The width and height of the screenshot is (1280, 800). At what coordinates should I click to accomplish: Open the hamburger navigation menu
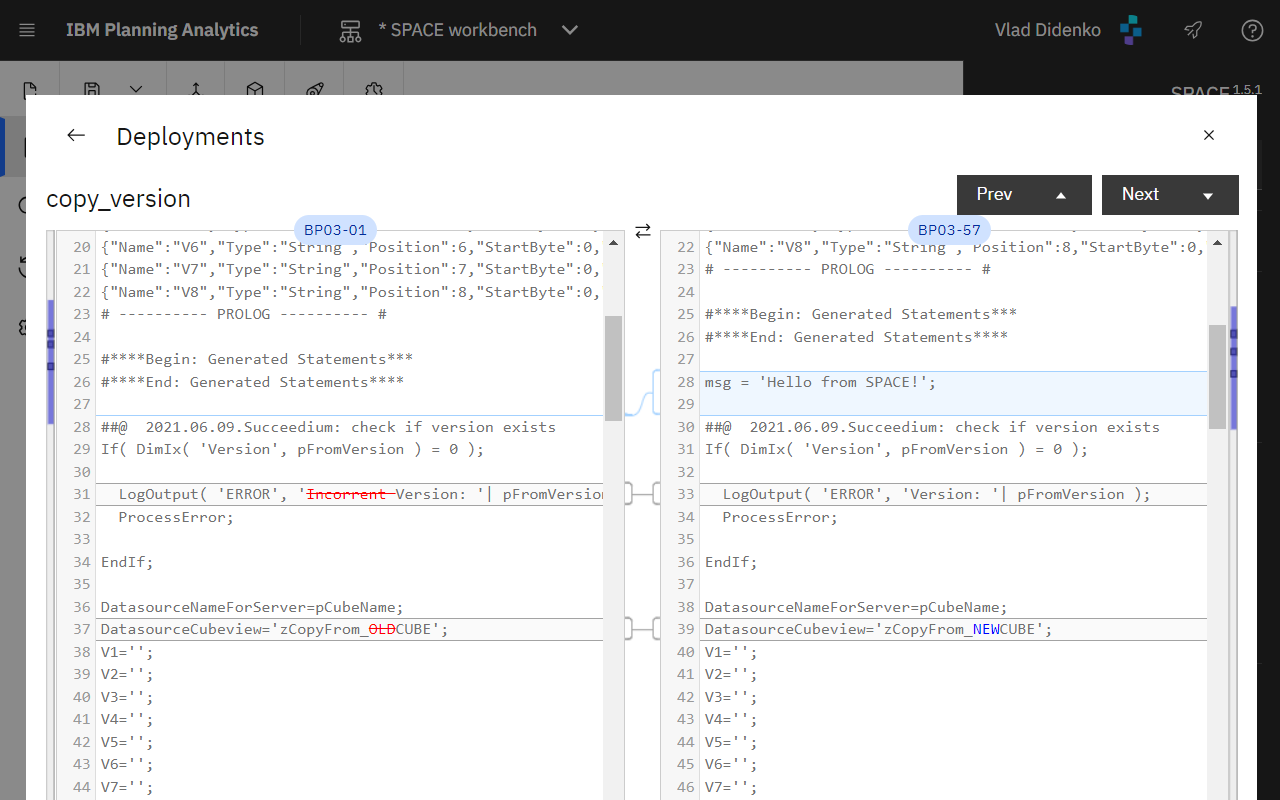[27, 30]
